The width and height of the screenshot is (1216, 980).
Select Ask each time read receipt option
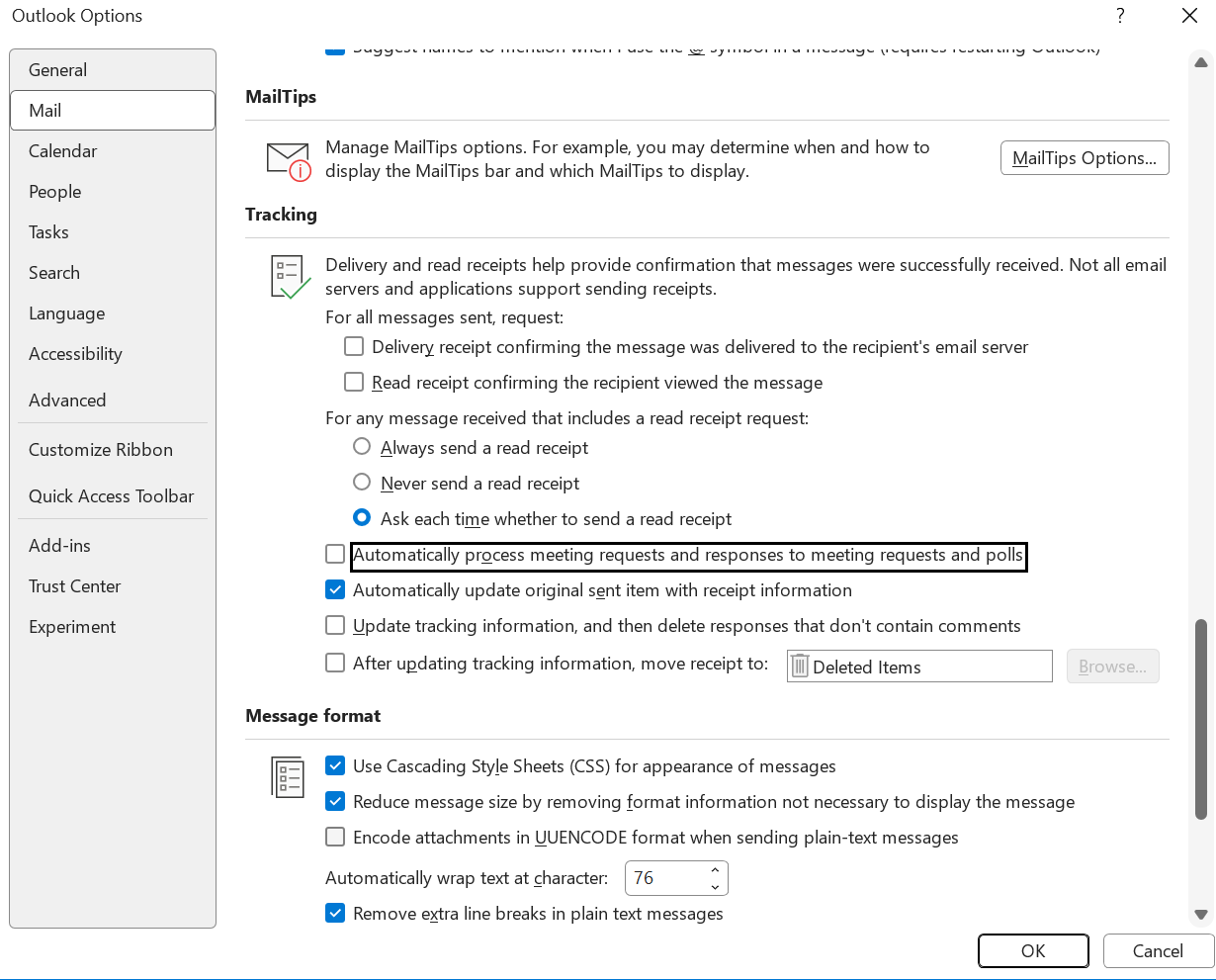point(362,518)
